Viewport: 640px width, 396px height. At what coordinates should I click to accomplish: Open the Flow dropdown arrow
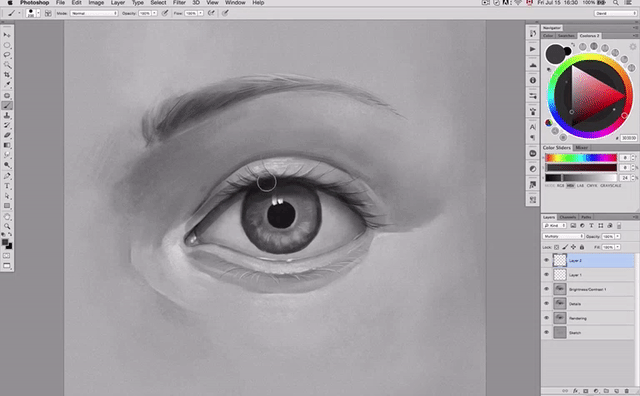coord(200,13)
